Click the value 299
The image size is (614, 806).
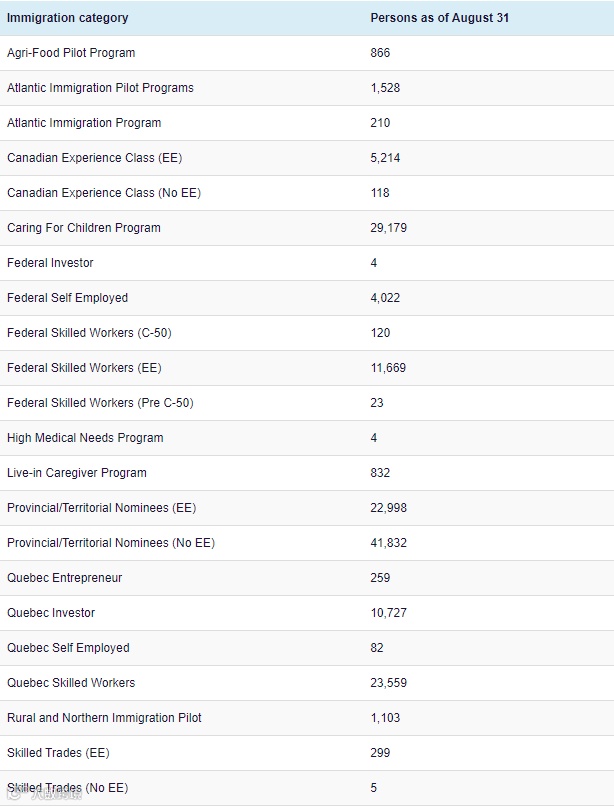click(380, 752)
